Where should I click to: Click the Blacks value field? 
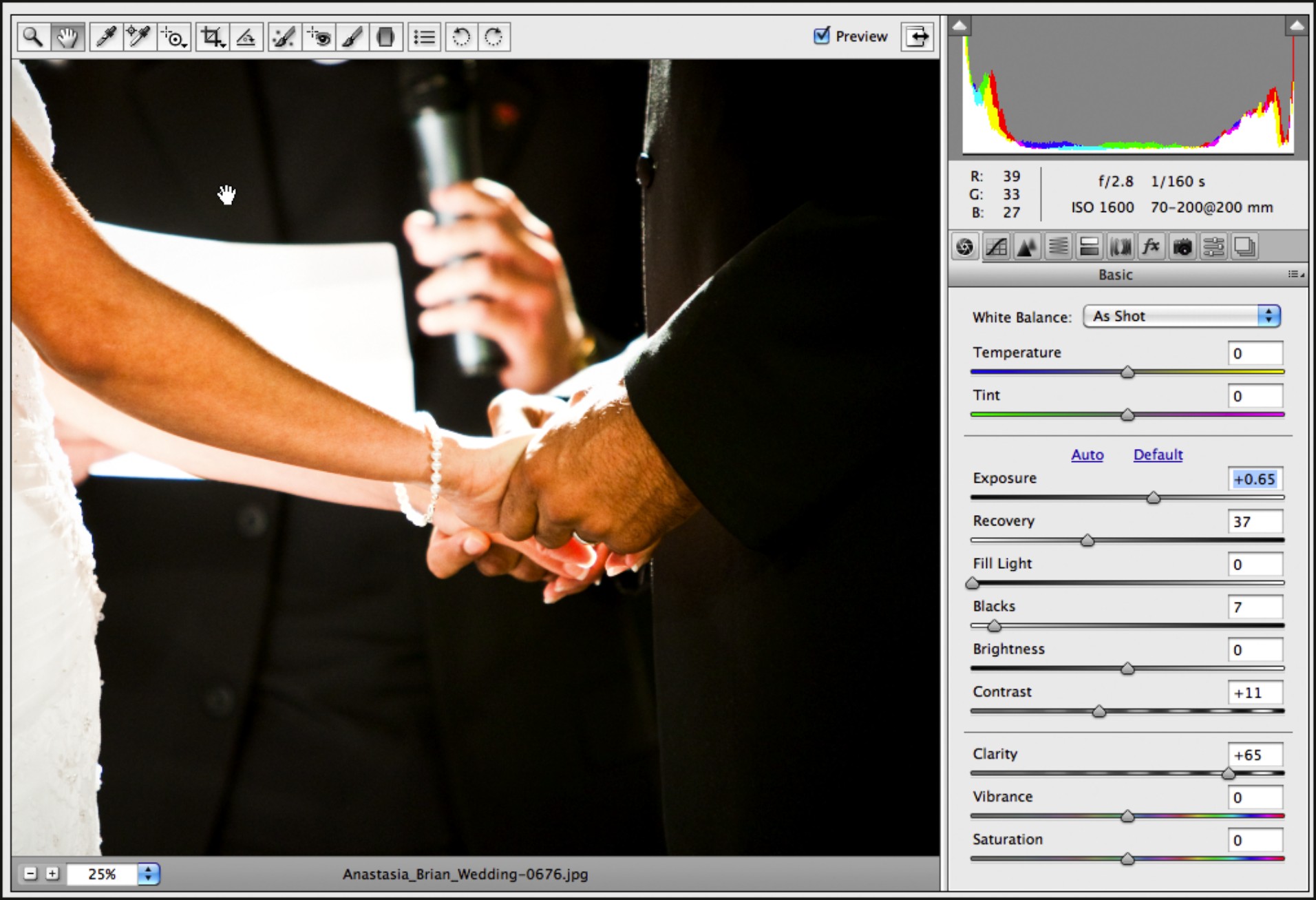click(1255, 607)
